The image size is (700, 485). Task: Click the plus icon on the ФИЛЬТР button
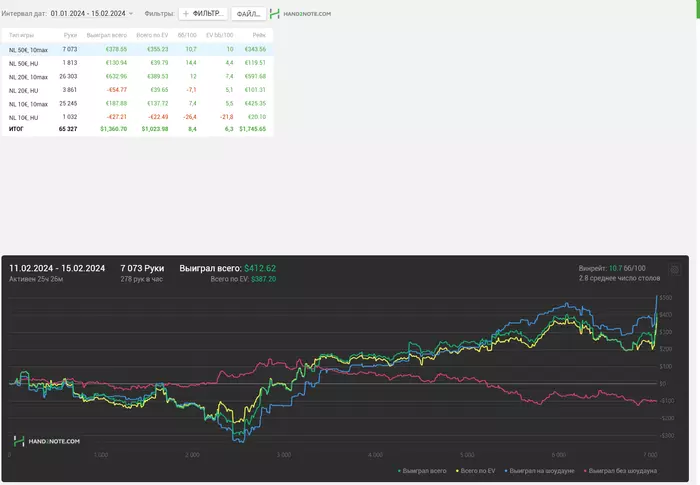click(x=186, y=14)
